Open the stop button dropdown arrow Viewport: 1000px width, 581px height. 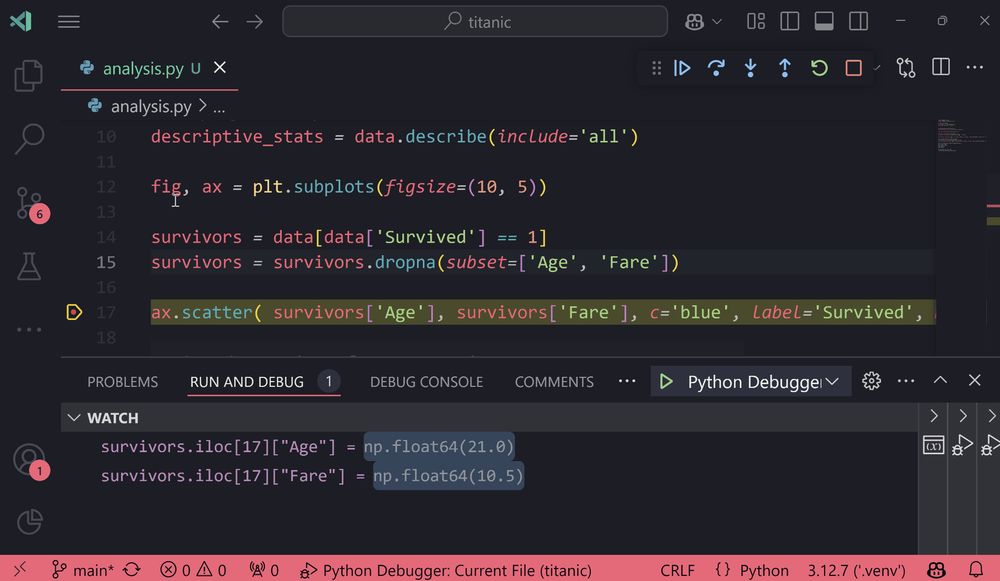click(877, 68)
